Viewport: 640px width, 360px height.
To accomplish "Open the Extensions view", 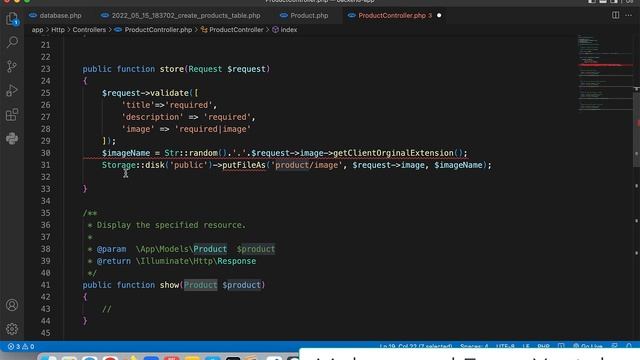I will [12, 115].
